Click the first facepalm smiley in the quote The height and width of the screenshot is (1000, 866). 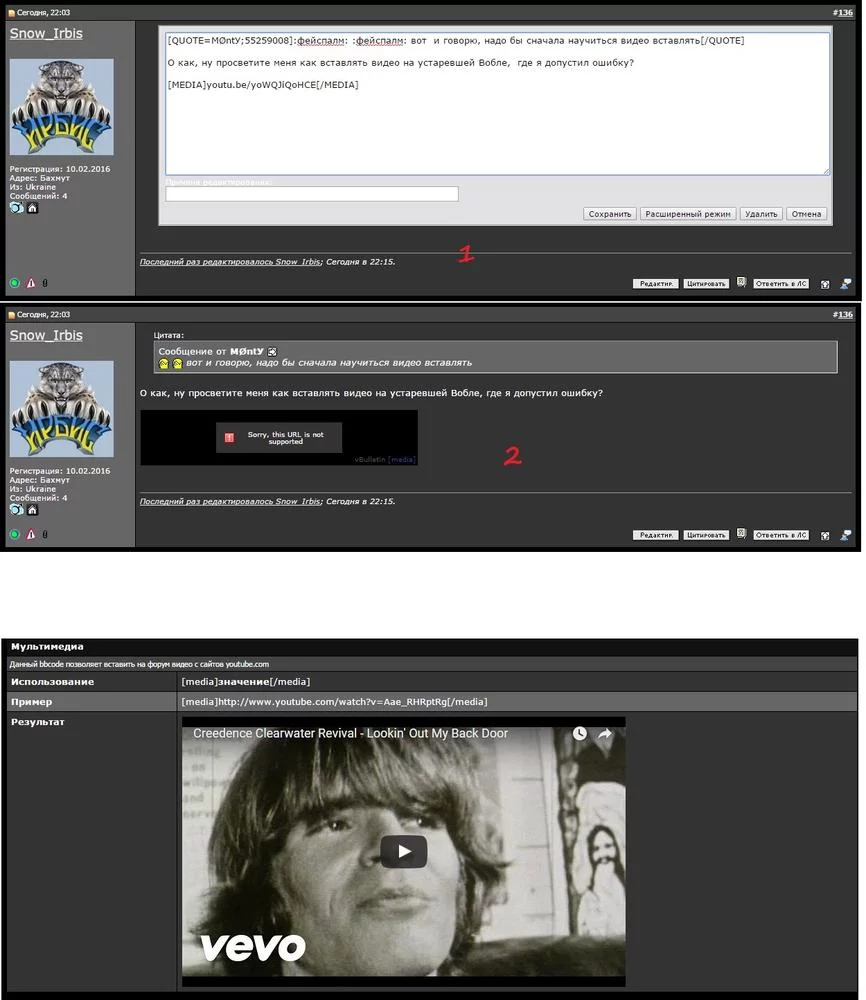click(163, 364)
